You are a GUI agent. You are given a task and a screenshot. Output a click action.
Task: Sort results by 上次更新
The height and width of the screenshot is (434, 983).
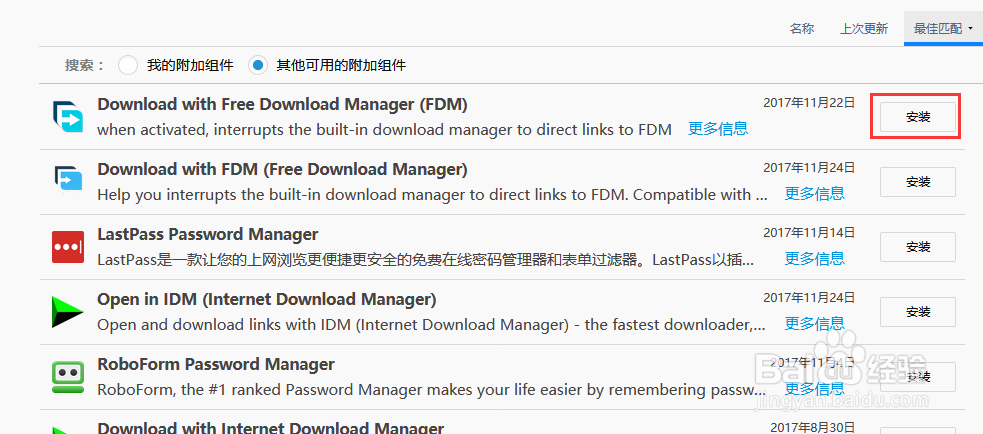(x=863, y=29)
